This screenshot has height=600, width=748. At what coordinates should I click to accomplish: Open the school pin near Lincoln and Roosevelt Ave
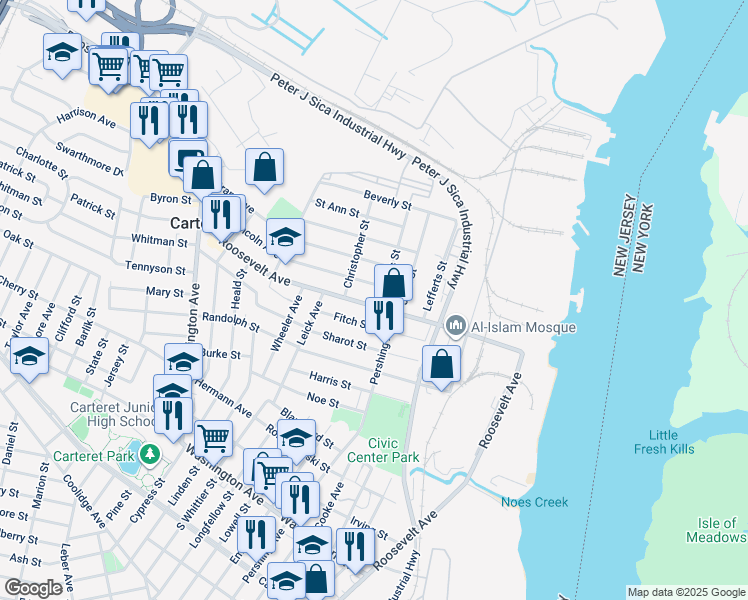[286, 237]
